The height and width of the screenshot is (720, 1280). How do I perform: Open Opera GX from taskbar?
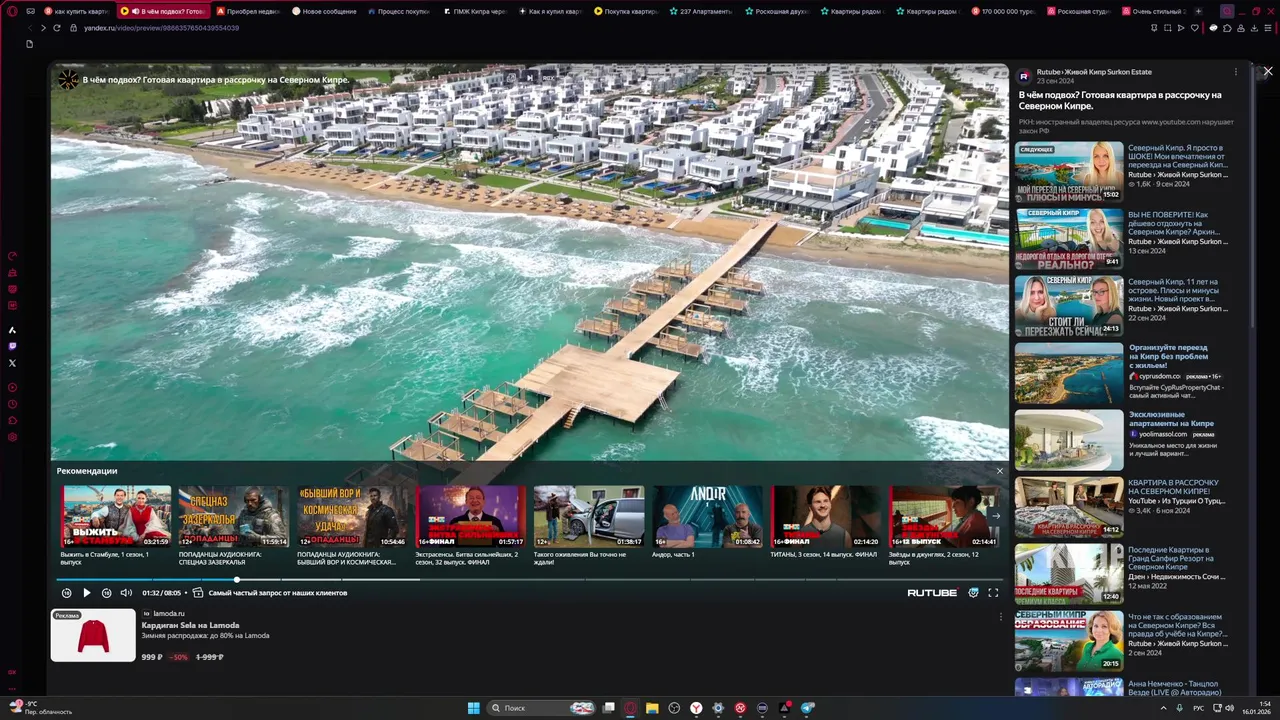point(630,708)
